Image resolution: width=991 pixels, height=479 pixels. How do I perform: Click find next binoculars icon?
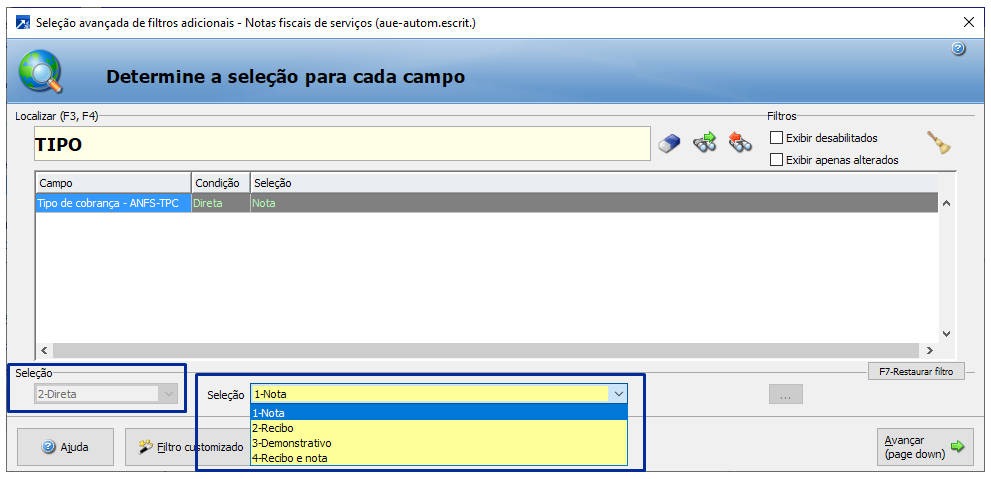(704, 142)
